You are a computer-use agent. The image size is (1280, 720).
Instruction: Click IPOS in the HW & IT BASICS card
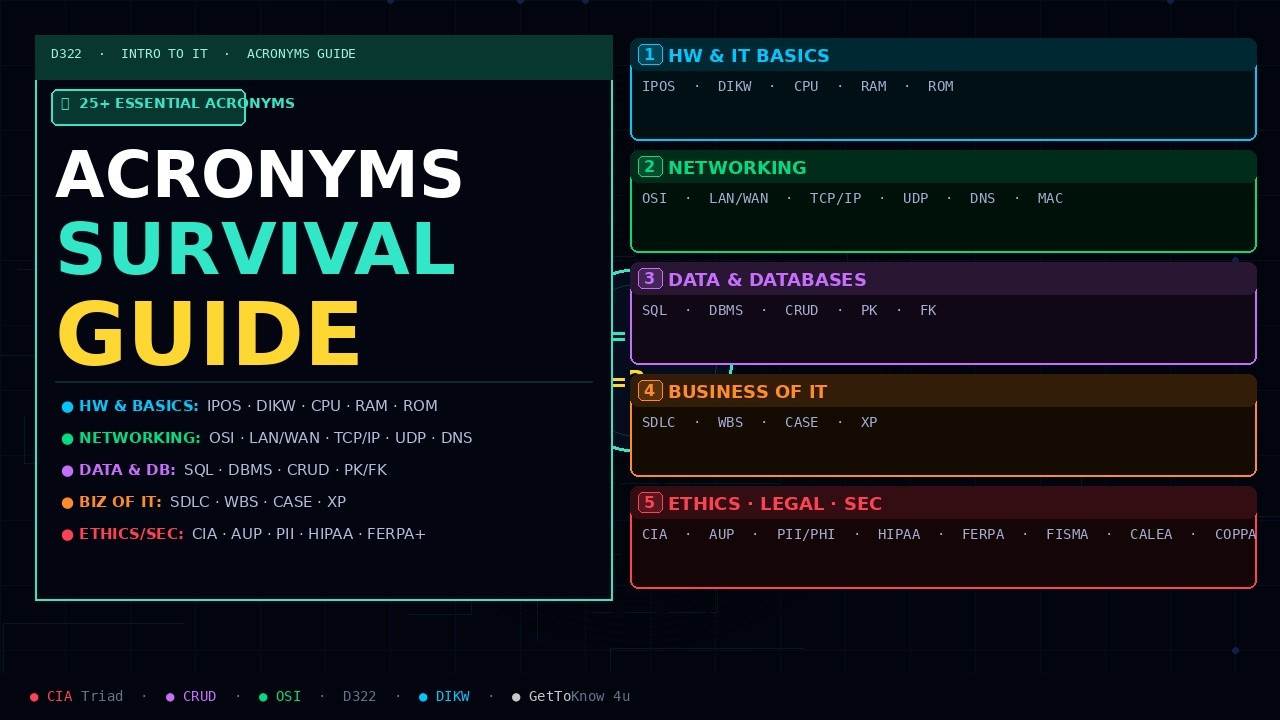[658, 87]
